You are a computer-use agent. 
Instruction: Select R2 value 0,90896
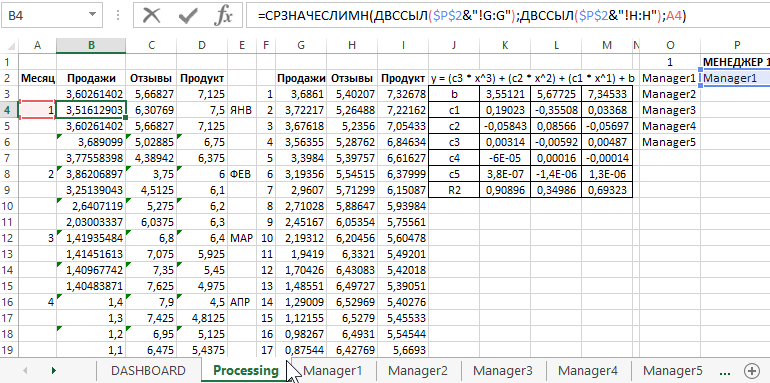[x=505, y=190]
